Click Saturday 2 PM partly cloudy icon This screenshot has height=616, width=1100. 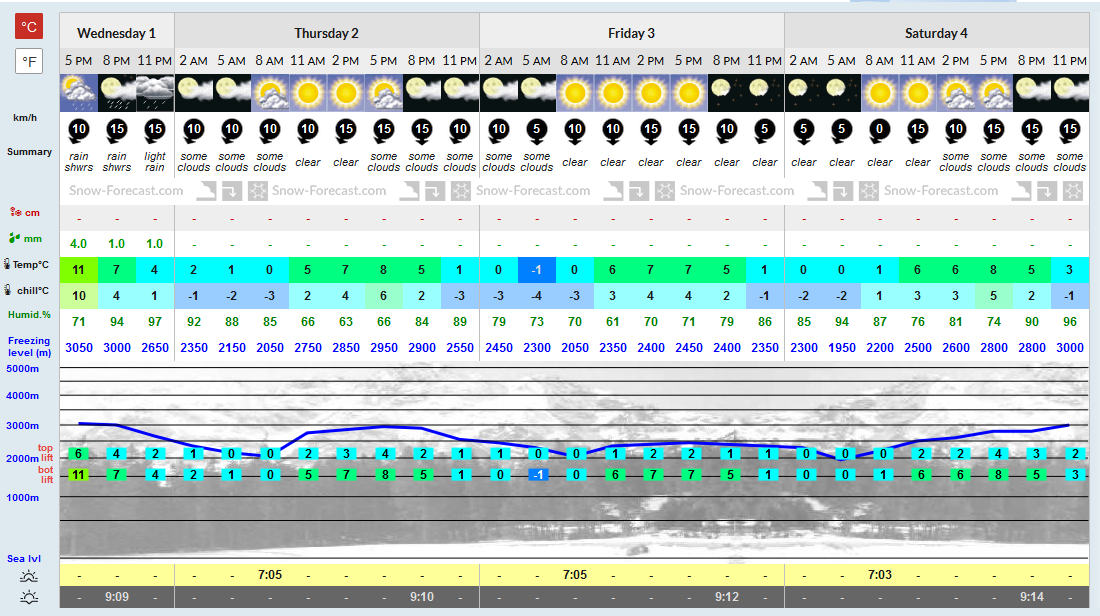[x=955, y=93]
